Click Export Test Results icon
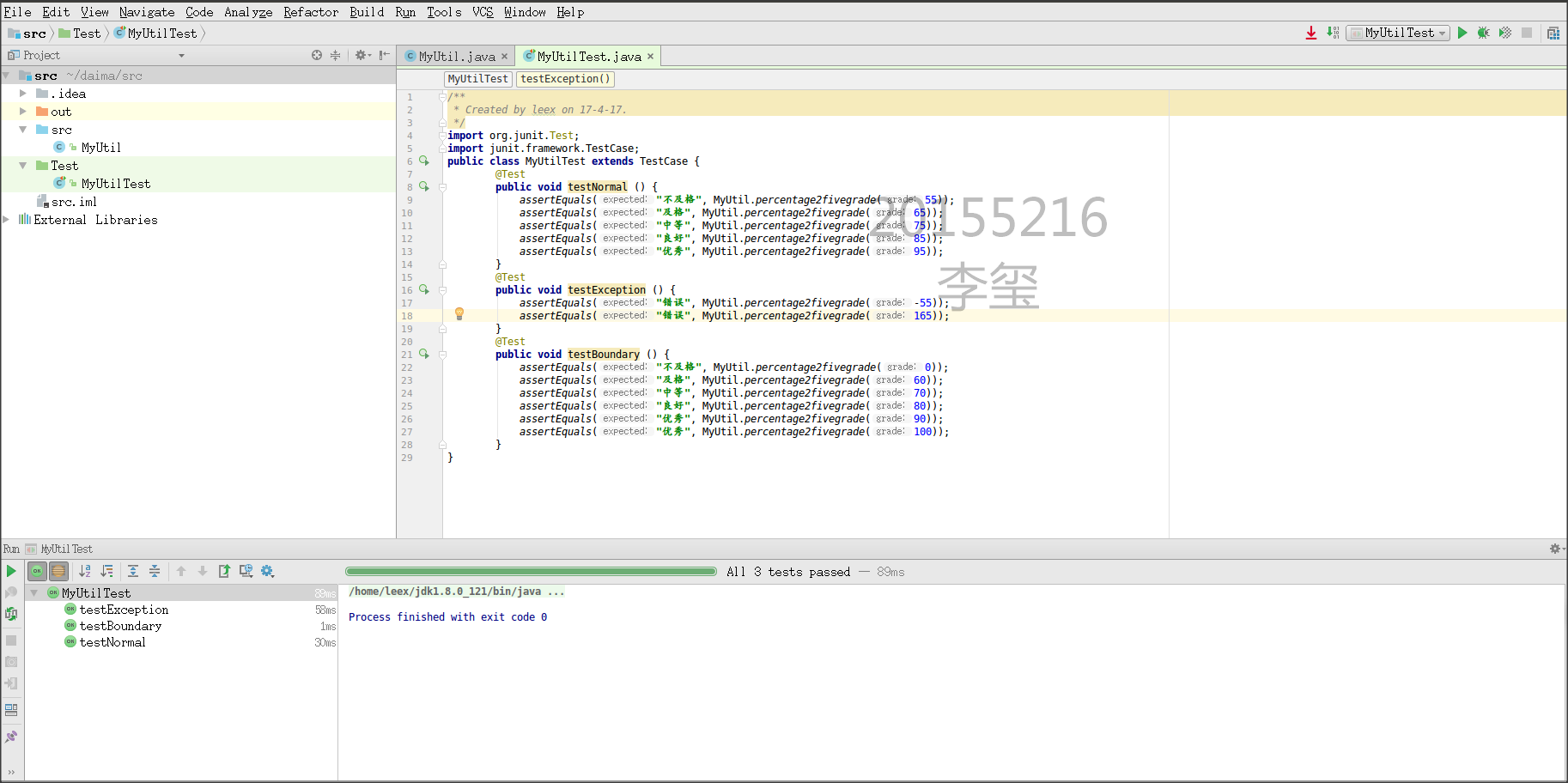 224,571
